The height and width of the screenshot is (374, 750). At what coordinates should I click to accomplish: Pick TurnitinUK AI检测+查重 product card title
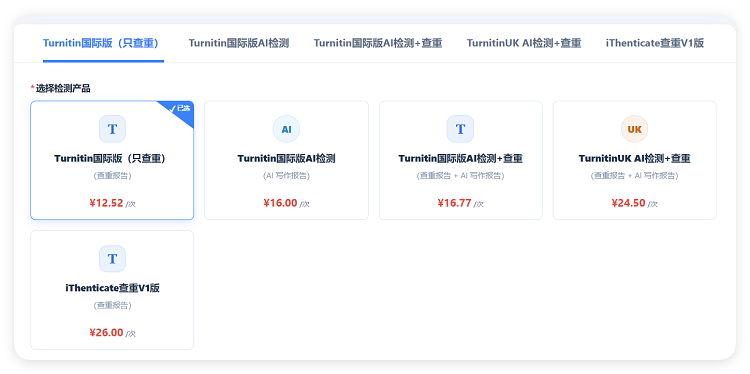(635, 159)
